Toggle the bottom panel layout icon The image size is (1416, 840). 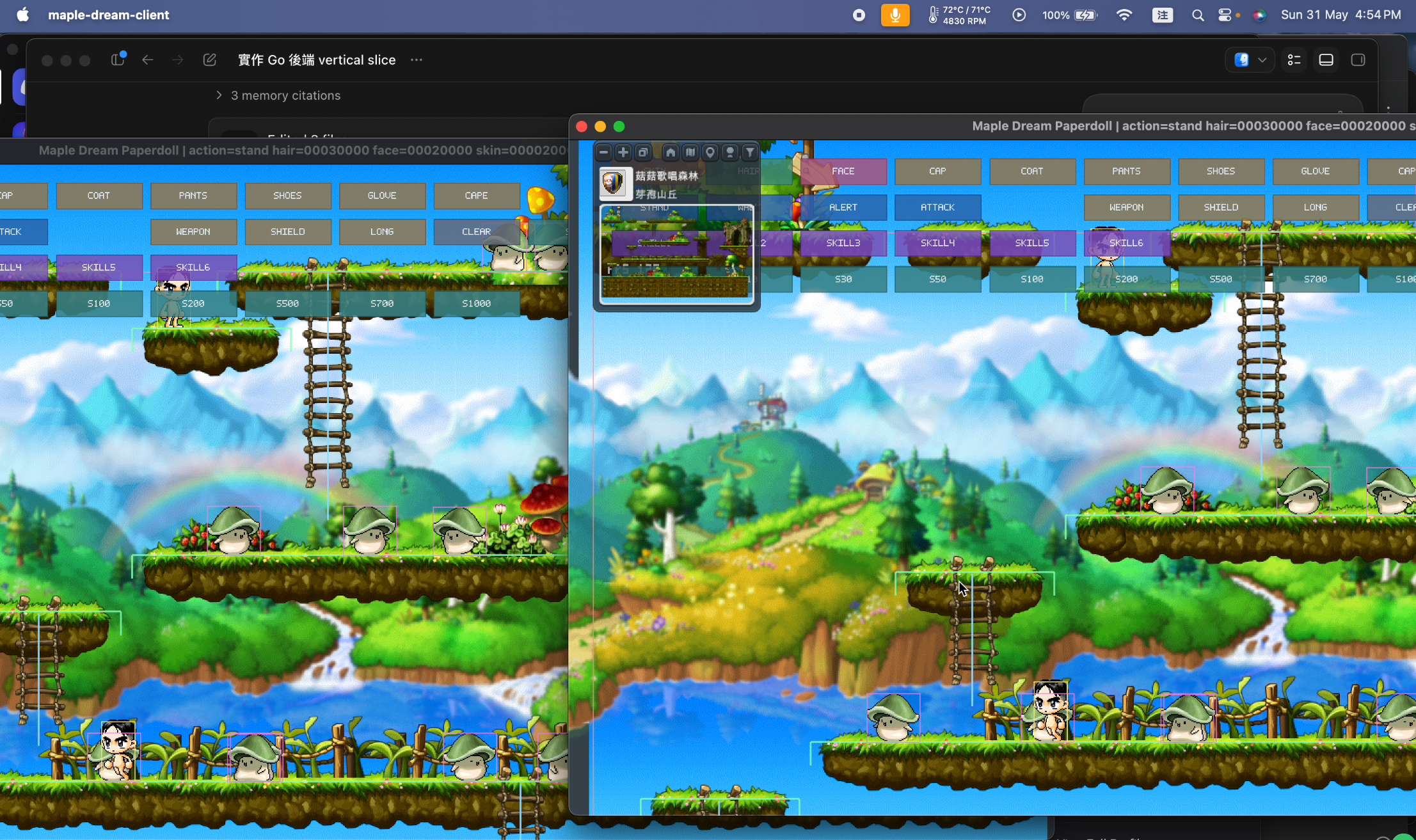[x=1326, y=60]
